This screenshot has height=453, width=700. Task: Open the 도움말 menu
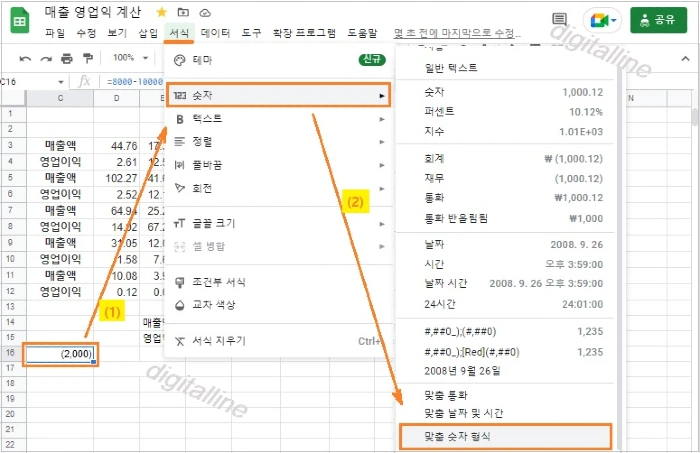(362, 33)
